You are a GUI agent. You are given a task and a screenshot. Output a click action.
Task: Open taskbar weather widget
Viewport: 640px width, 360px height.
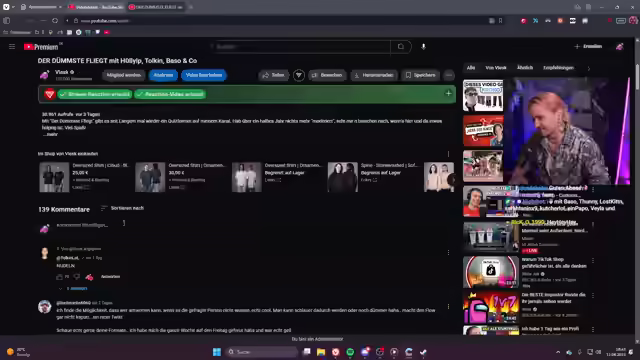(19, 352)
